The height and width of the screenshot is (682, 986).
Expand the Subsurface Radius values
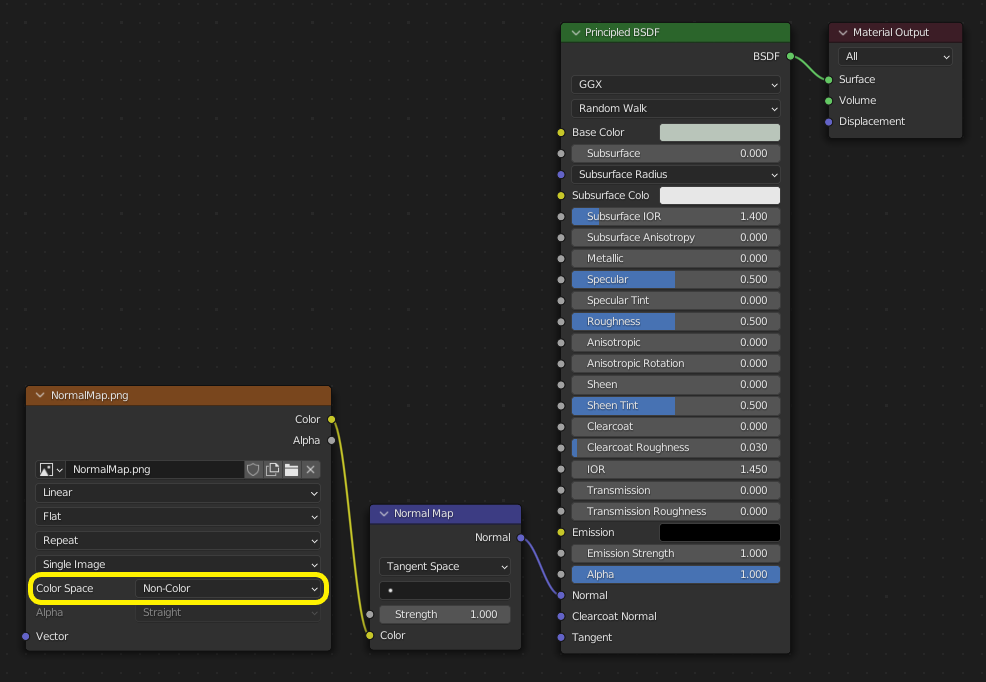coord(675,174)
